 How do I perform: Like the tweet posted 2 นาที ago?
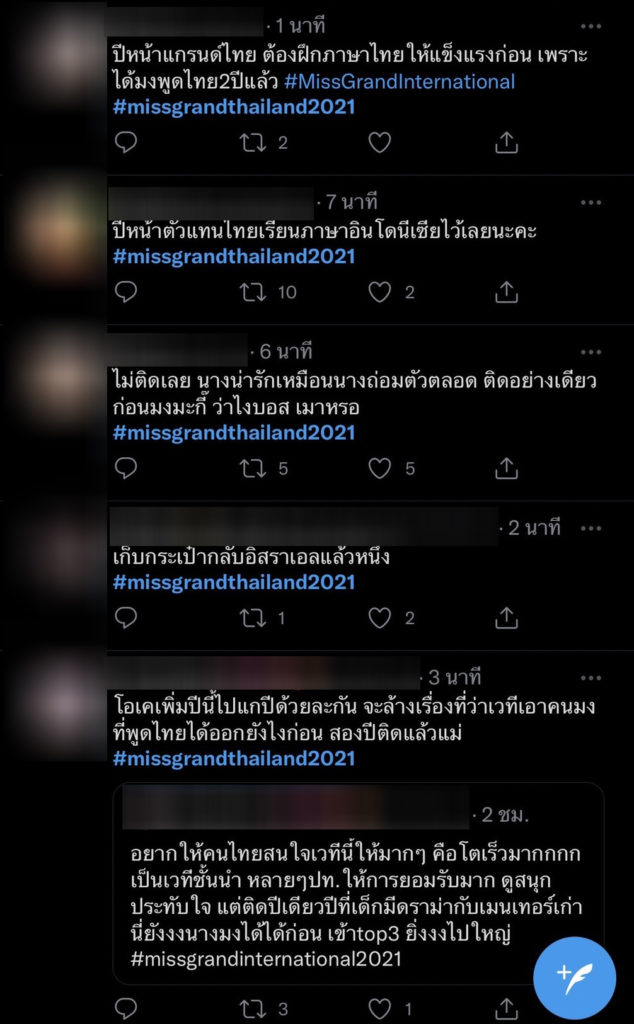tap(379, 618)
